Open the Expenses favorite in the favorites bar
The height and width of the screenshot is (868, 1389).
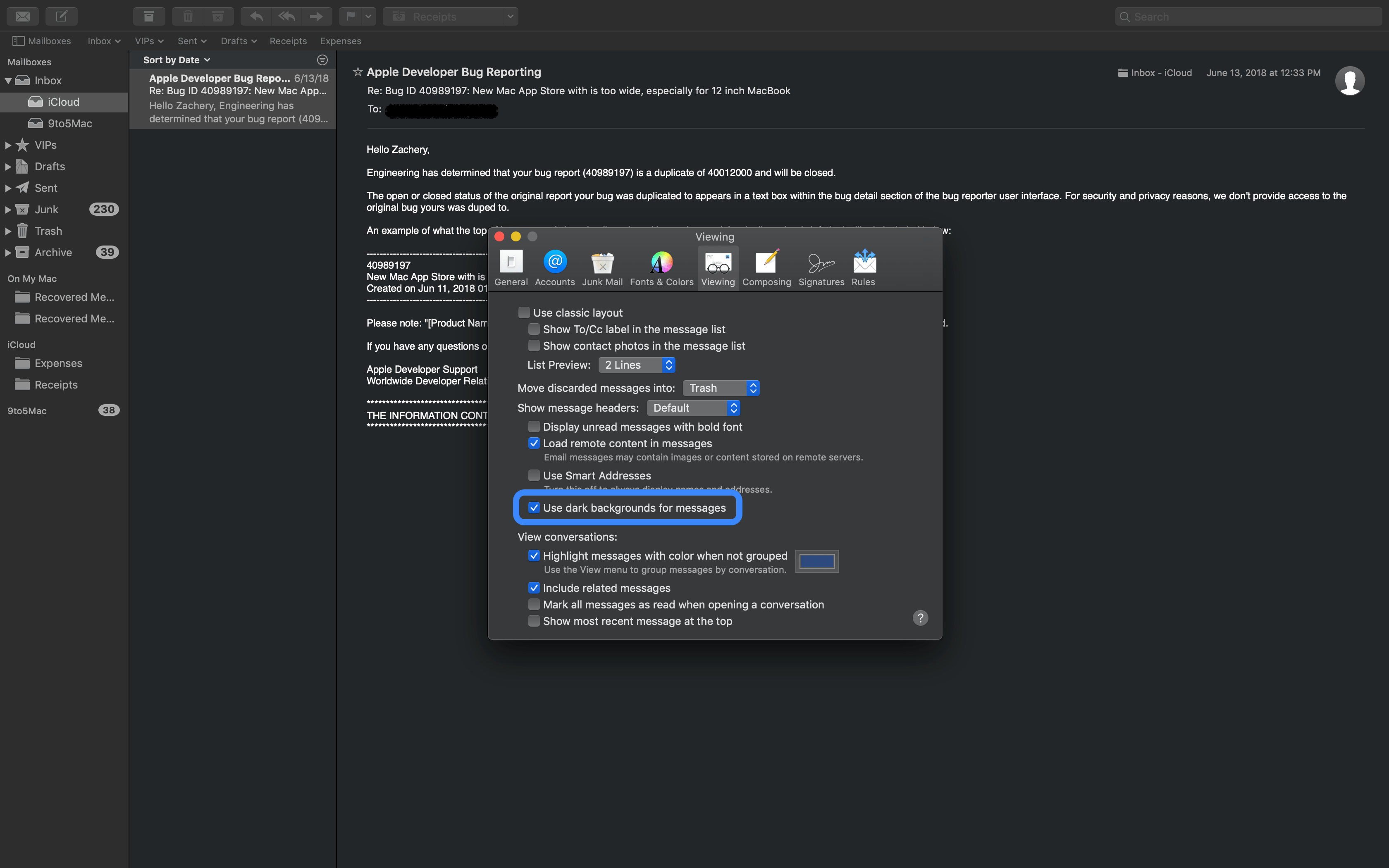click(340, 41)
